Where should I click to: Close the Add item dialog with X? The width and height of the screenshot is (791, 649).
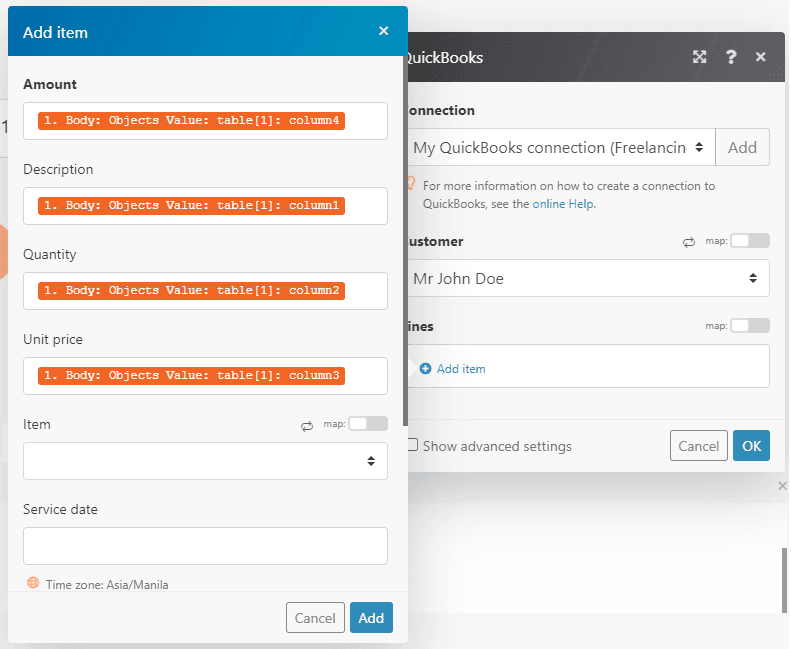point(383,31)
